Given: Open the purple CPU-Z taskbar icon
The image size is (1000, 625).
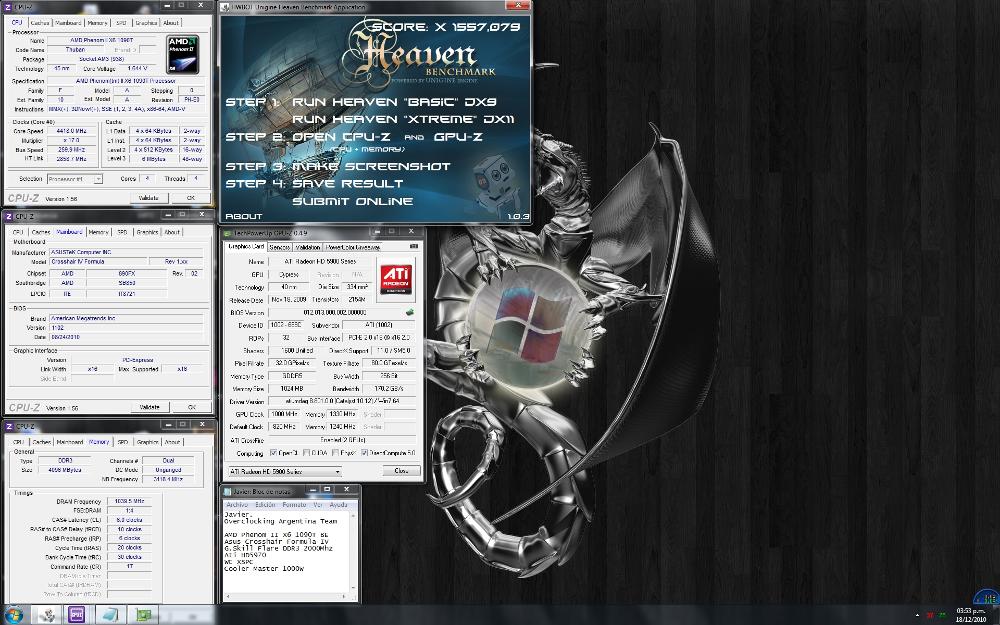Looking at the screenshot, I should click(77, 615).
